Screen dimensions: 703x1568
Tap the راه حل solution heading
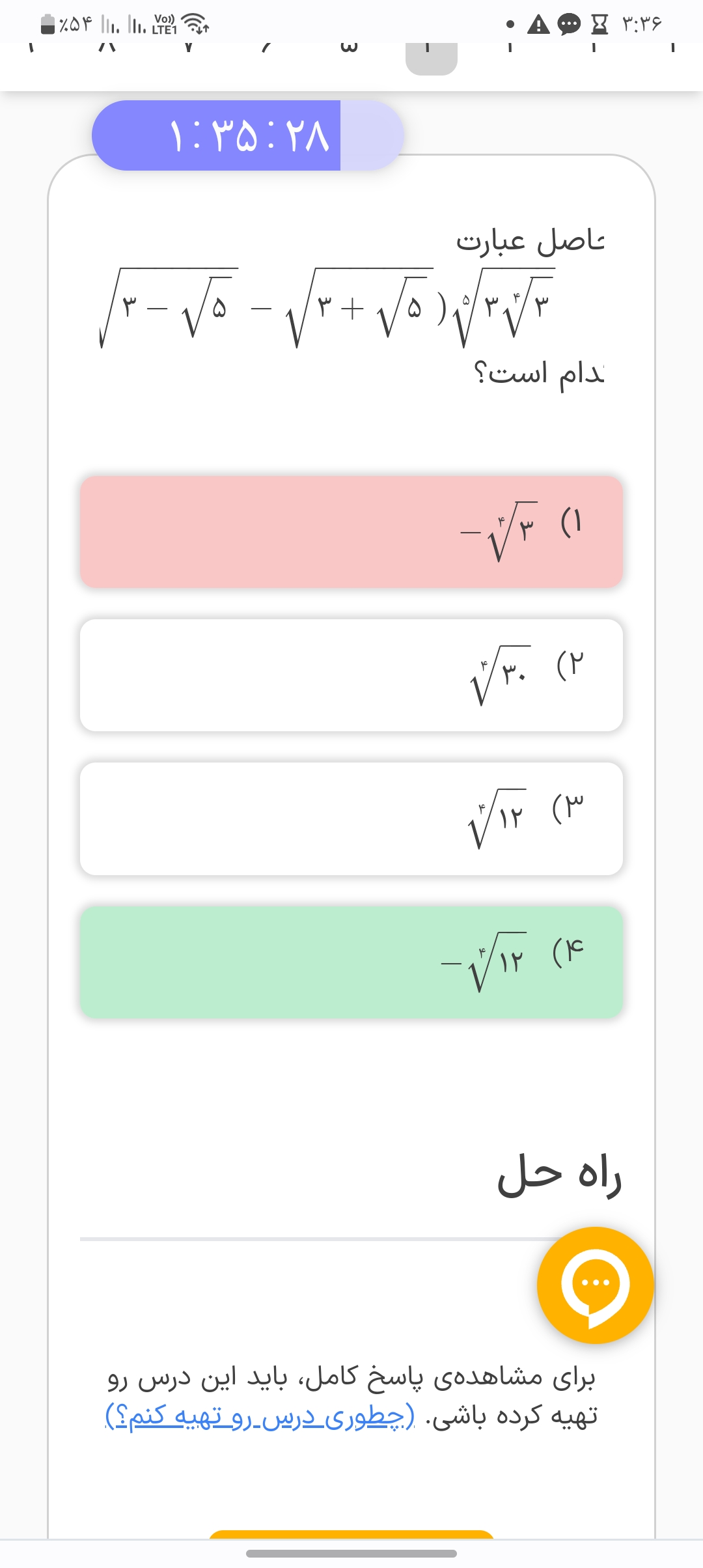click(560, 1175)
